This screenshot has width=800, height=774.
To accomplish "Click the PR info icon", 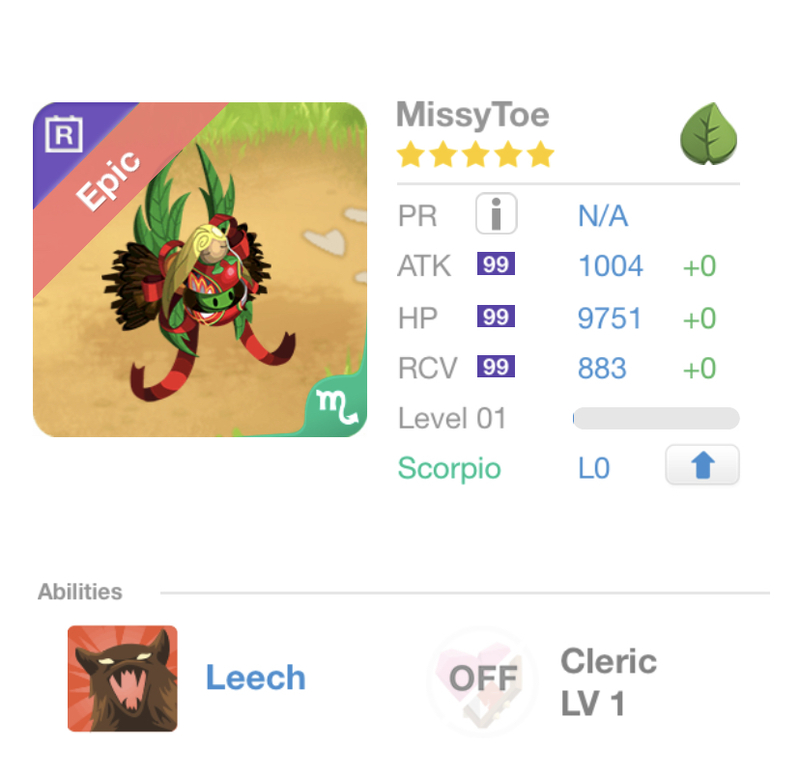I will 495,214.
